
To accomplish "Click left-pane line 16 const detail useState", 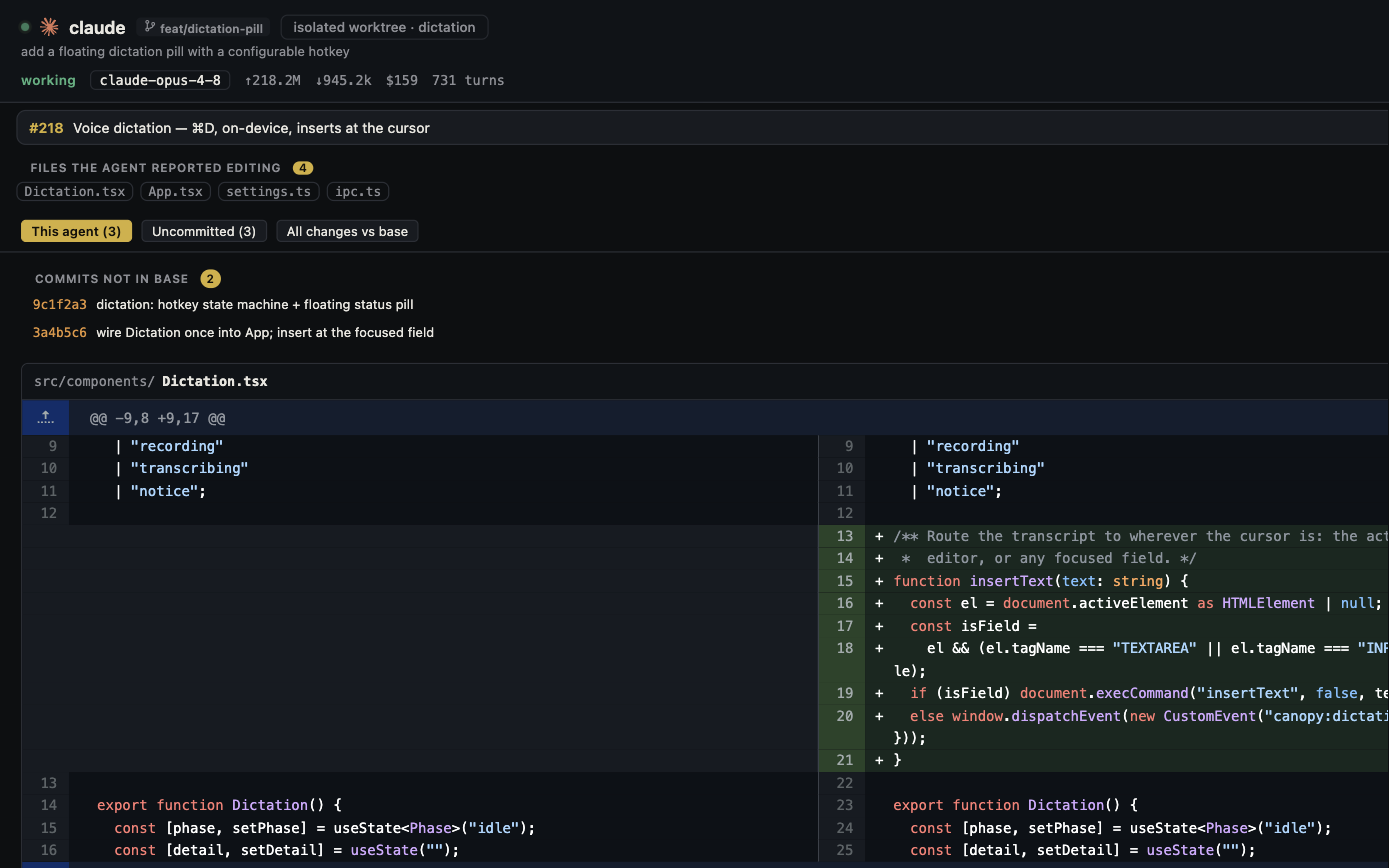I will click(x=420, y=850).
